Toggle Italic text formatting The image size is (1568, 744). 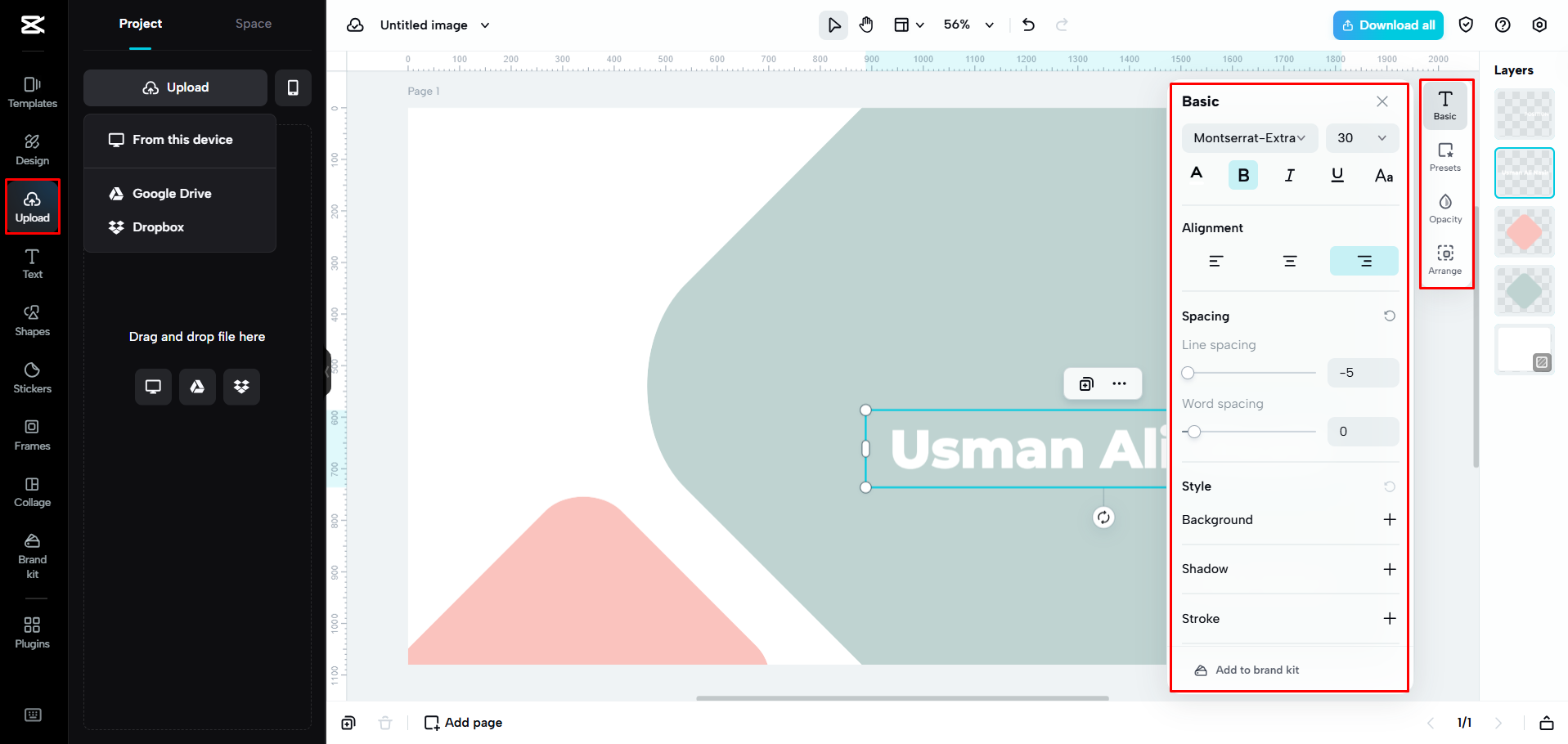[1290, 175]
